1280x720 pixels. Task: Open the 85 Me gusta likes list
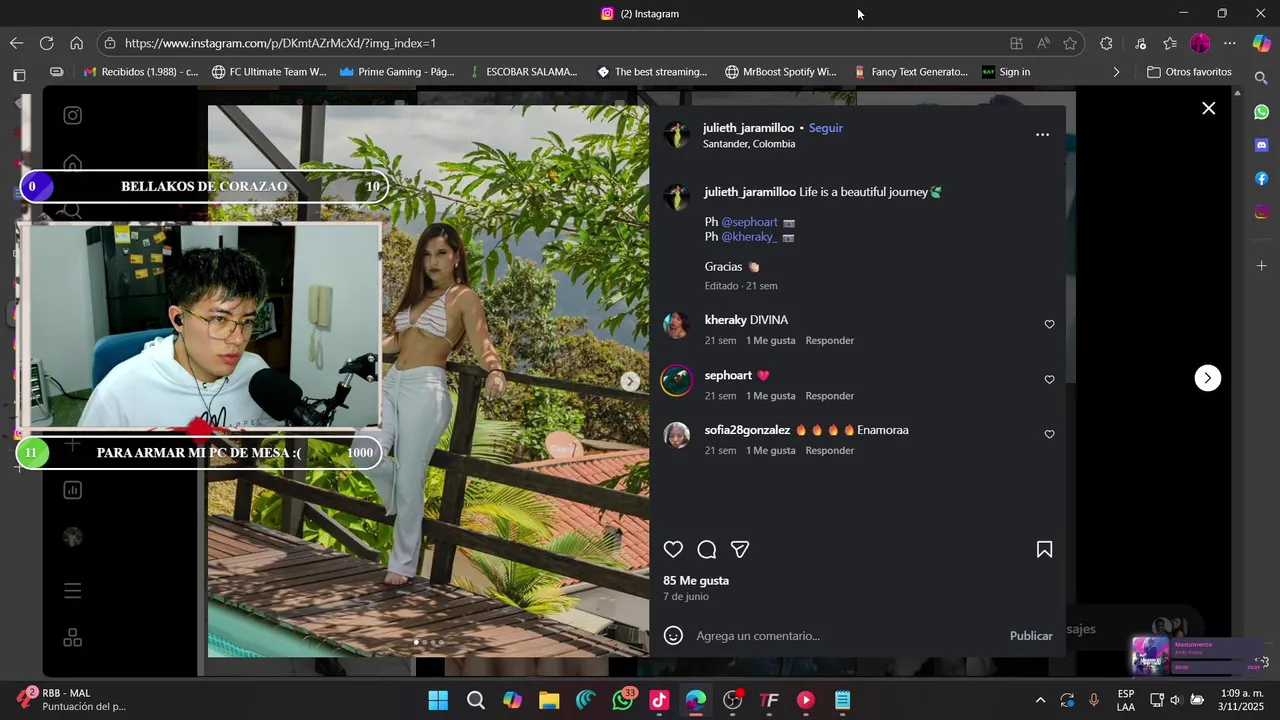(x=696, y=580)
